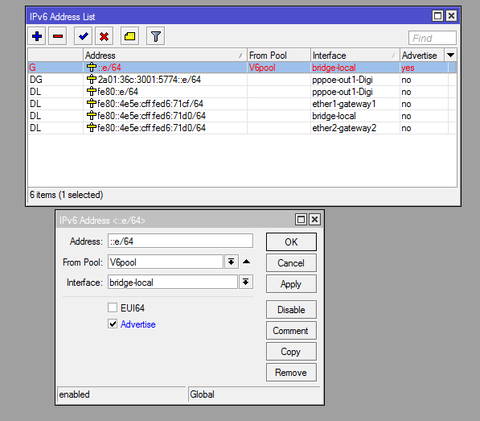Image resolution: width=480 pixels, height=421 pixels.
Task: Close the IPv6 Address dialog
Action: (315, 219)
